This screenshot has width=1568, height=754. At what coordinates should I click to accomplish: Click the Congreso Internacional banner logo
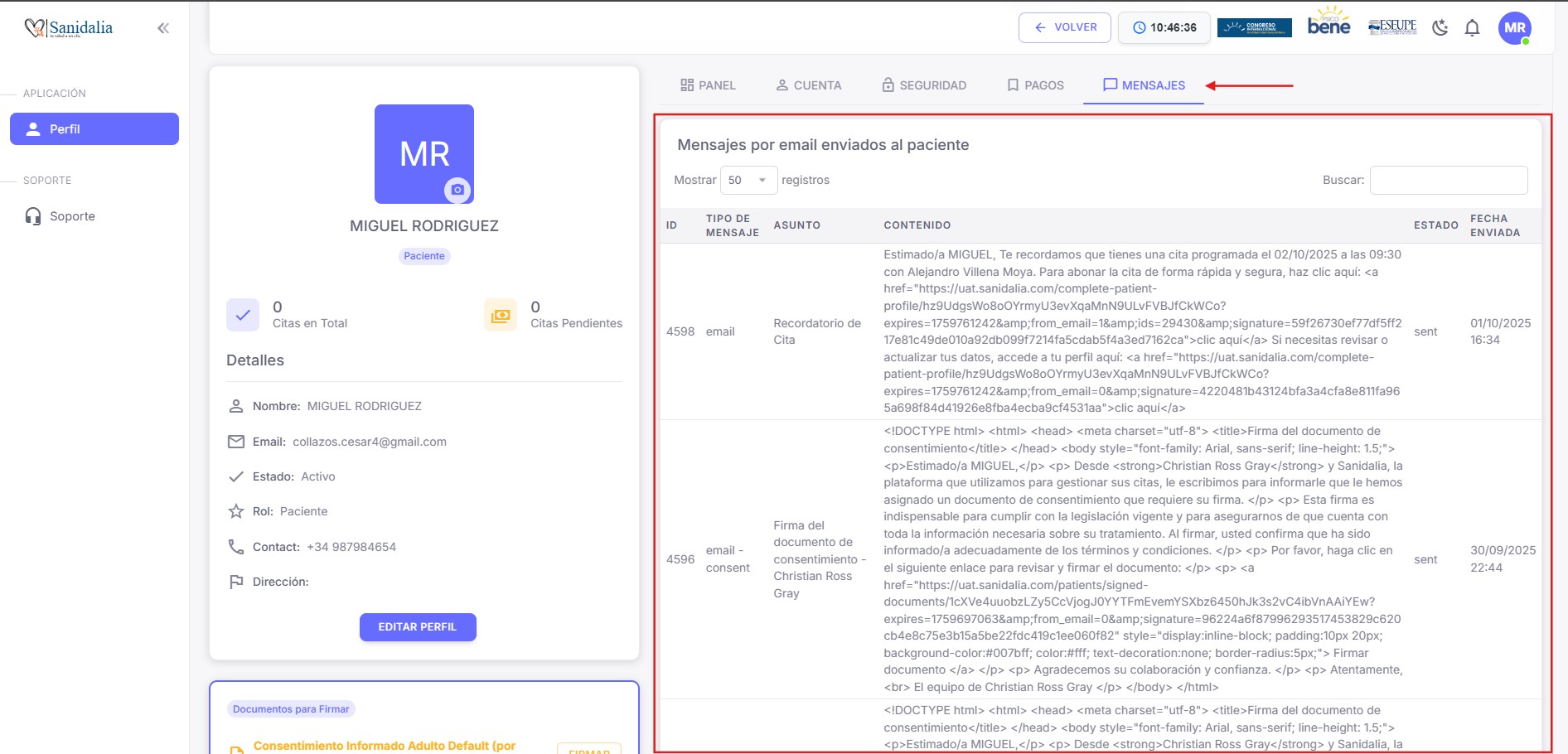(x=1254, y=27)
